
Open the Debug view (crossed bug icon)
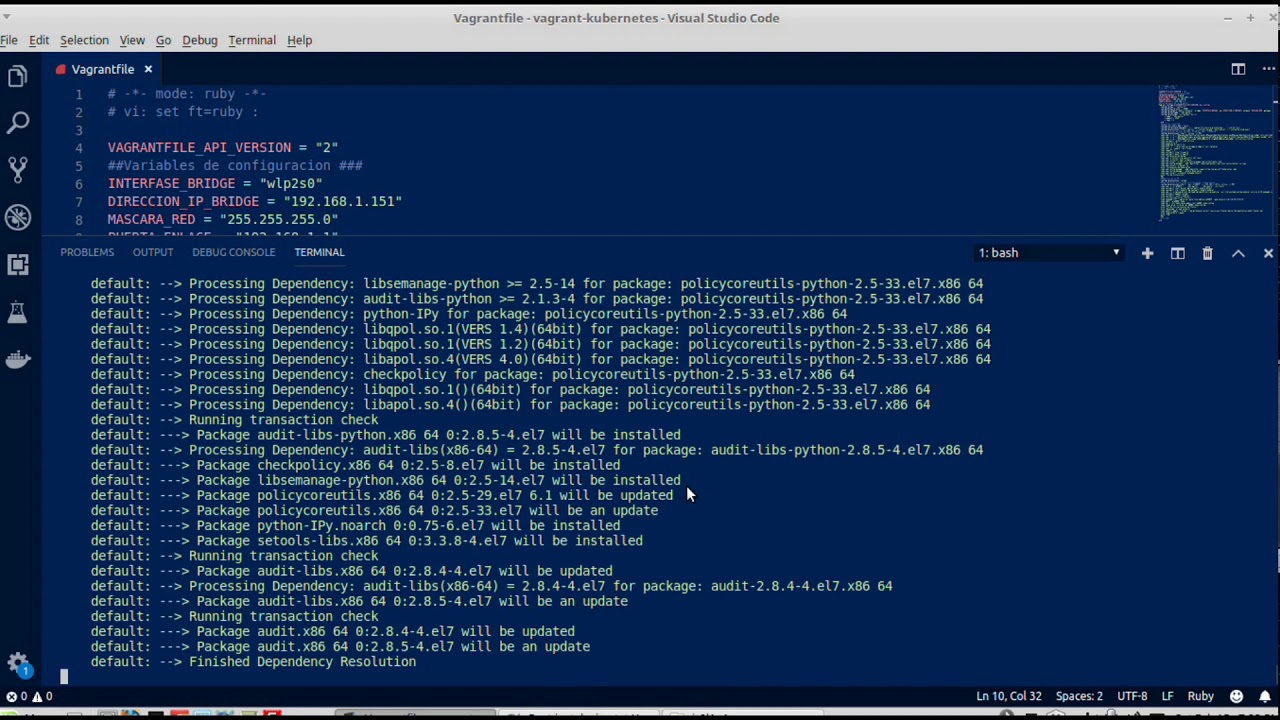point(17,217)
